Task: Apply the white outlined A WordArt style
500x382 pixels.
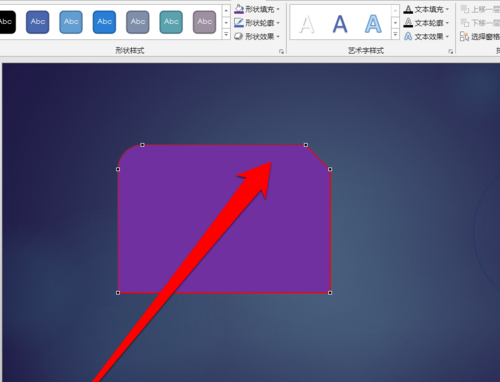Action: click(x=307, y=24)
